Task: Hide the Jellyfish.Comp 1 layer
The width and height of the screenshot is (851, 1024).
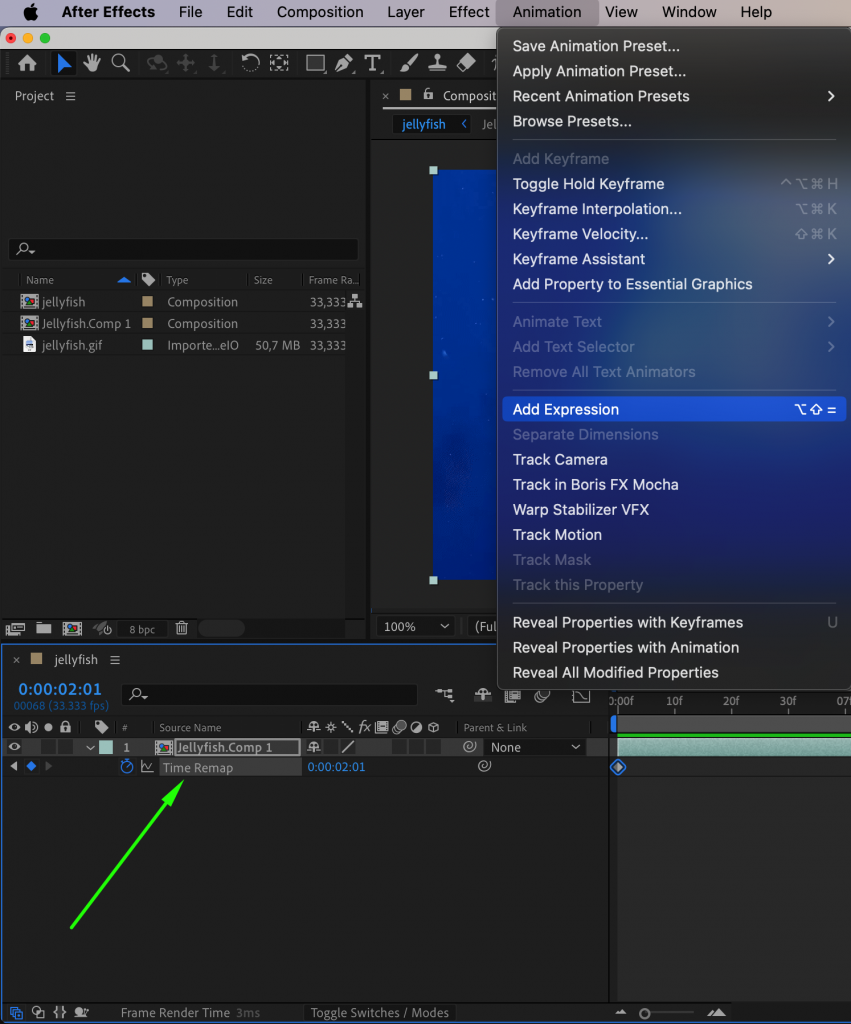Action: [x=13, y=747]
